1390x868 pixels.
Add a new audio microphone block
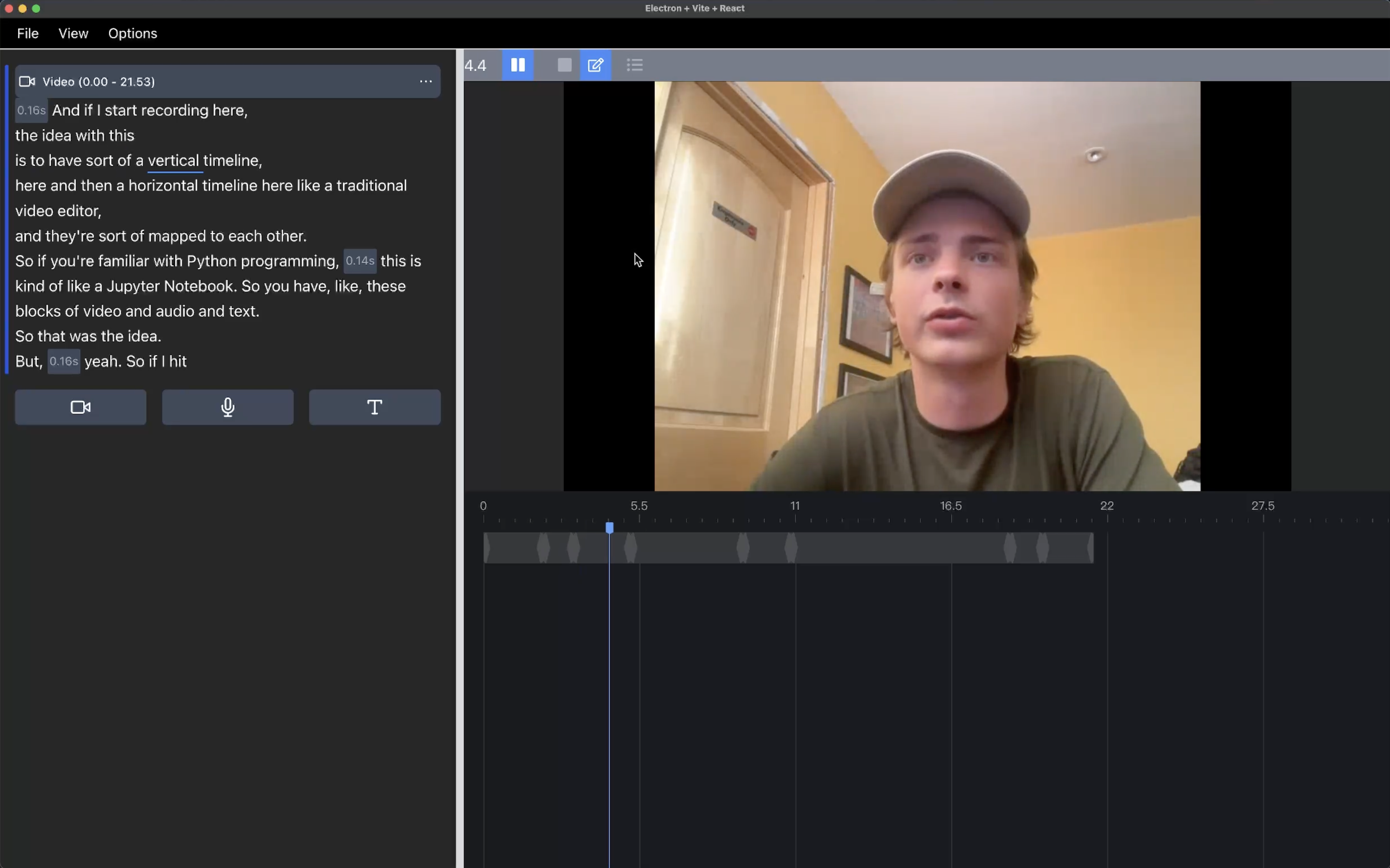point(227,407)
